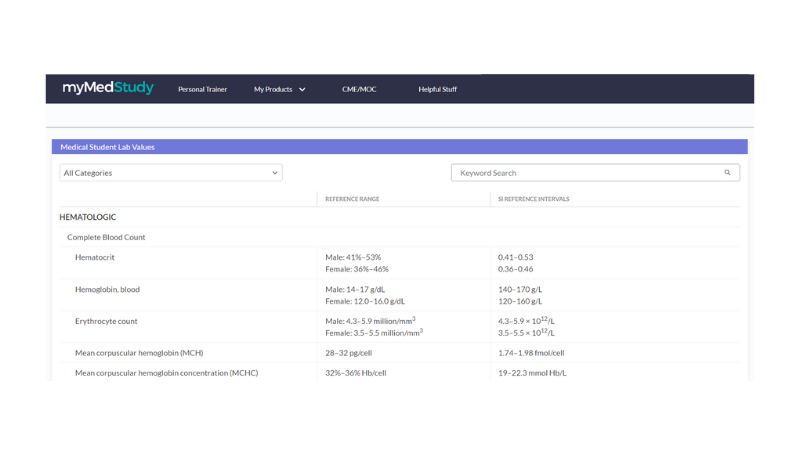Click the myMedStudy logo

(108, 88)
